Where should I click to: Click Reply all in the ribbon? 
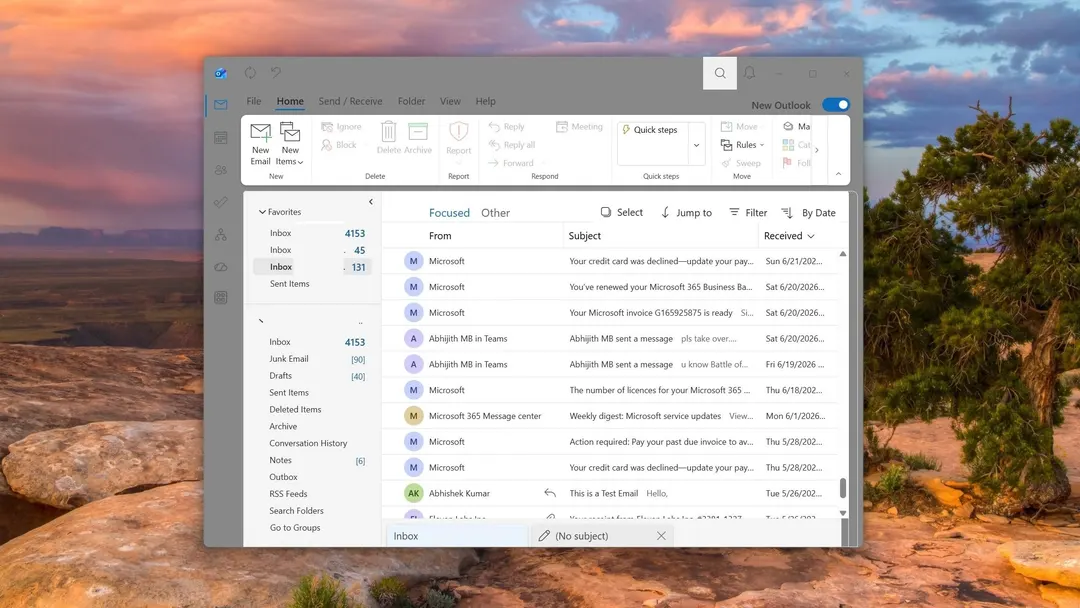(512, 145)
